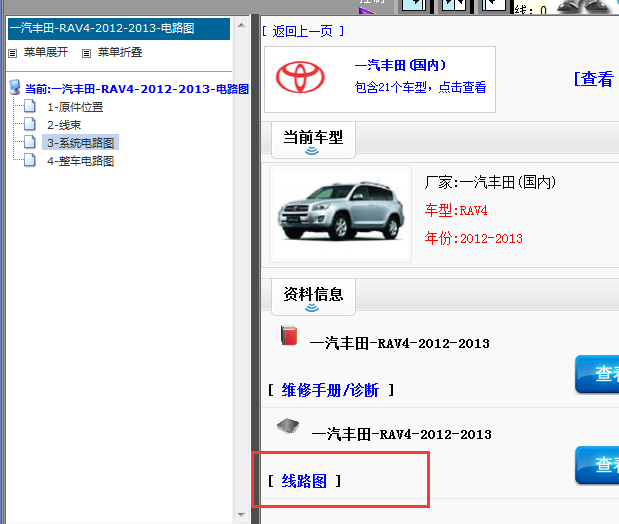Open the 一汽丰田 (国内) brand link
The width and height of the screenshot is (619, 524).
click(x=400, y=65)
